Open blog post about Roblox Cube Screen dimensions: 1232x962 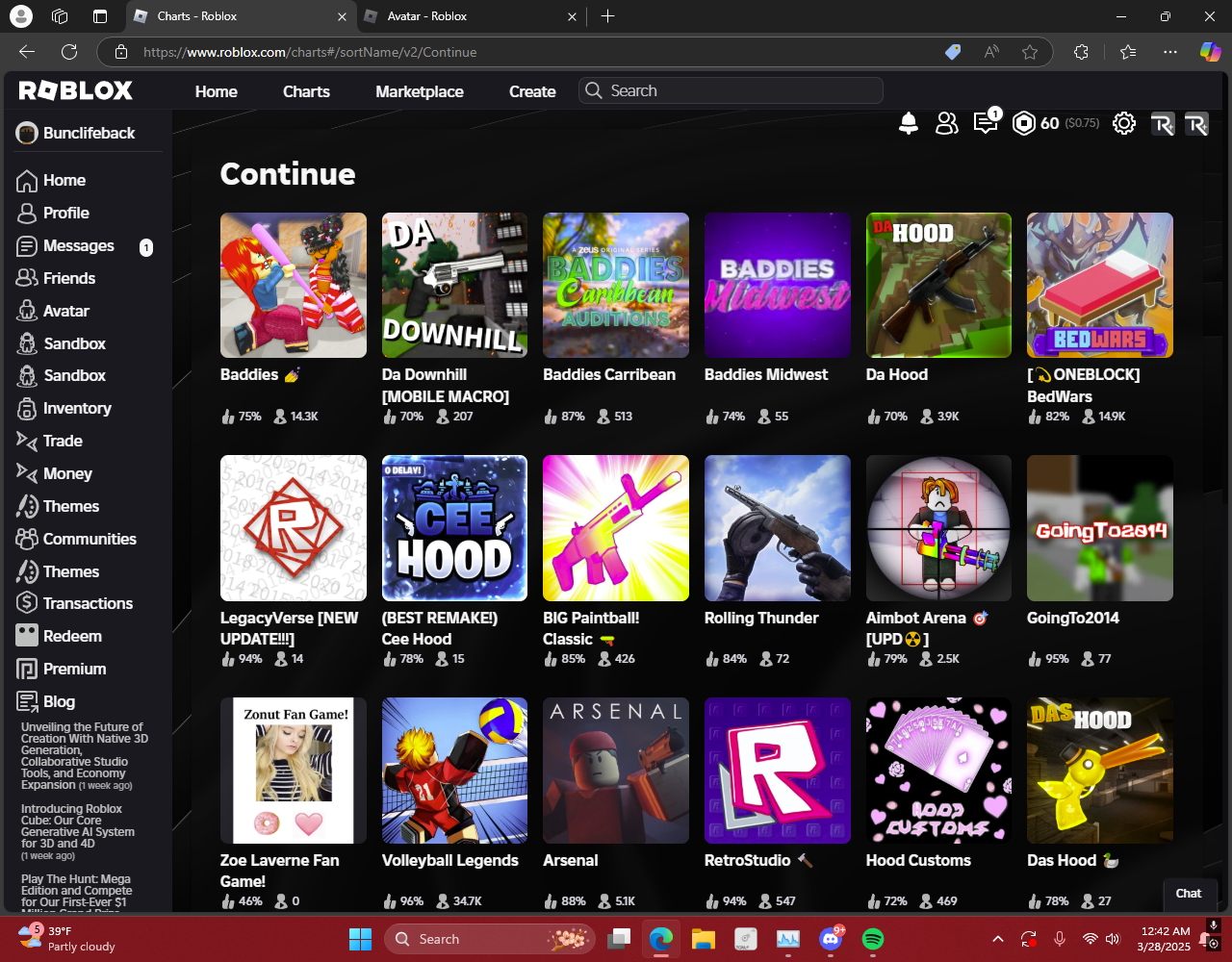click(78, 832)
